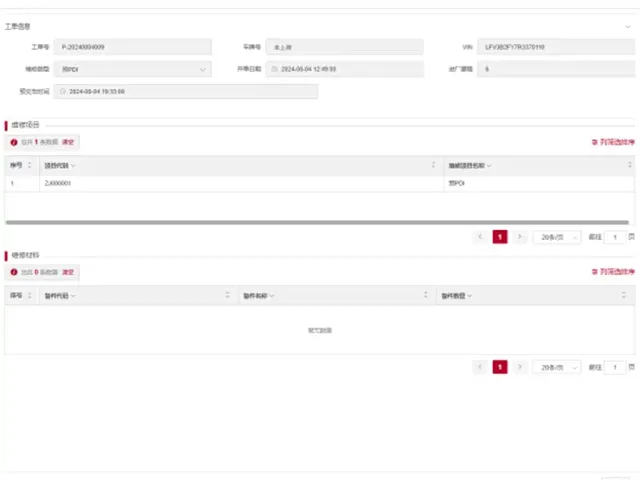Open filter chevron on 项目代码 column header
The height and width of the screenshot is (480, 640).
pos(73,166)
